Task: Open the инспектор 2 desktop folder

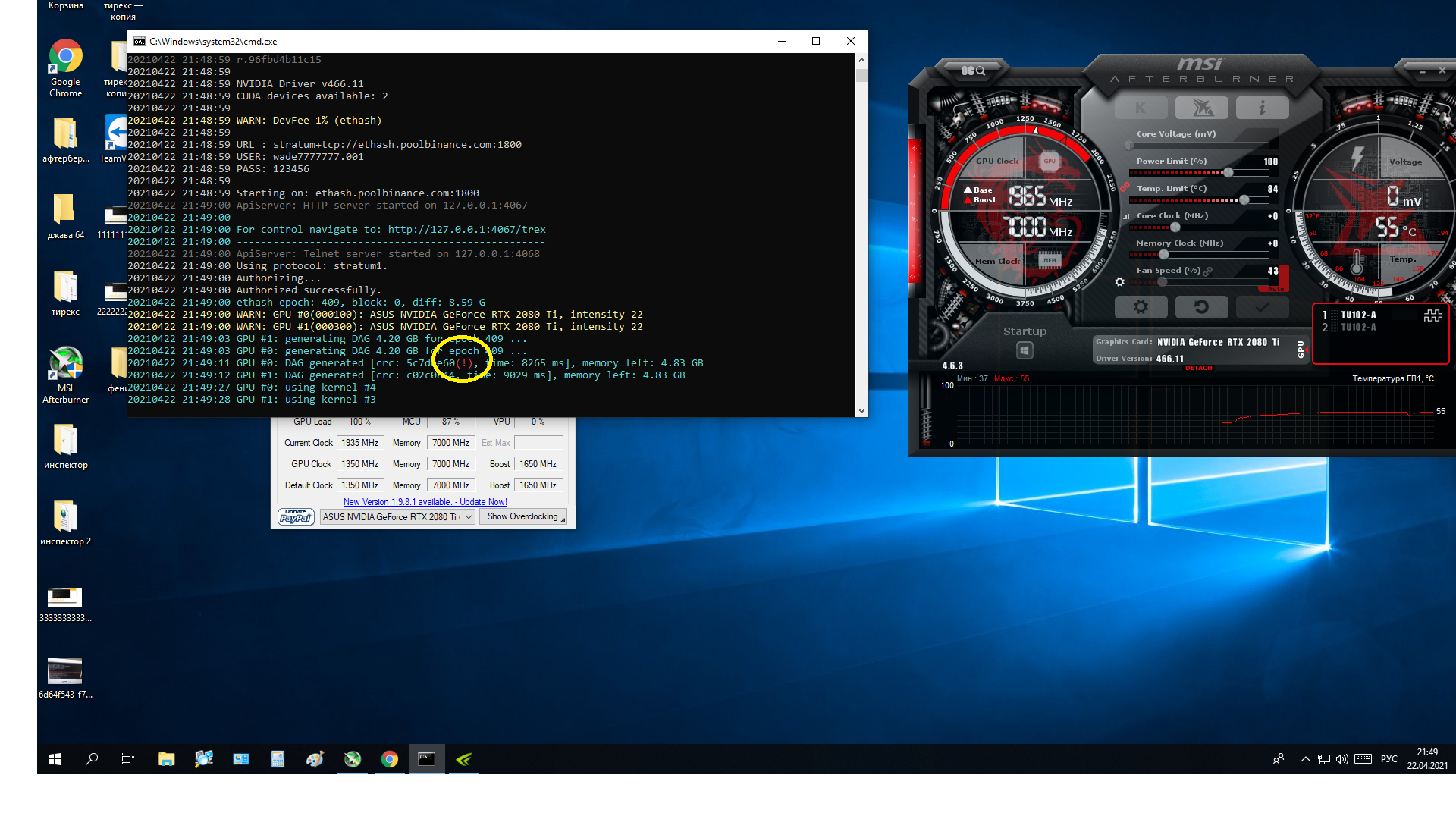Action: [x=65, y=522]
